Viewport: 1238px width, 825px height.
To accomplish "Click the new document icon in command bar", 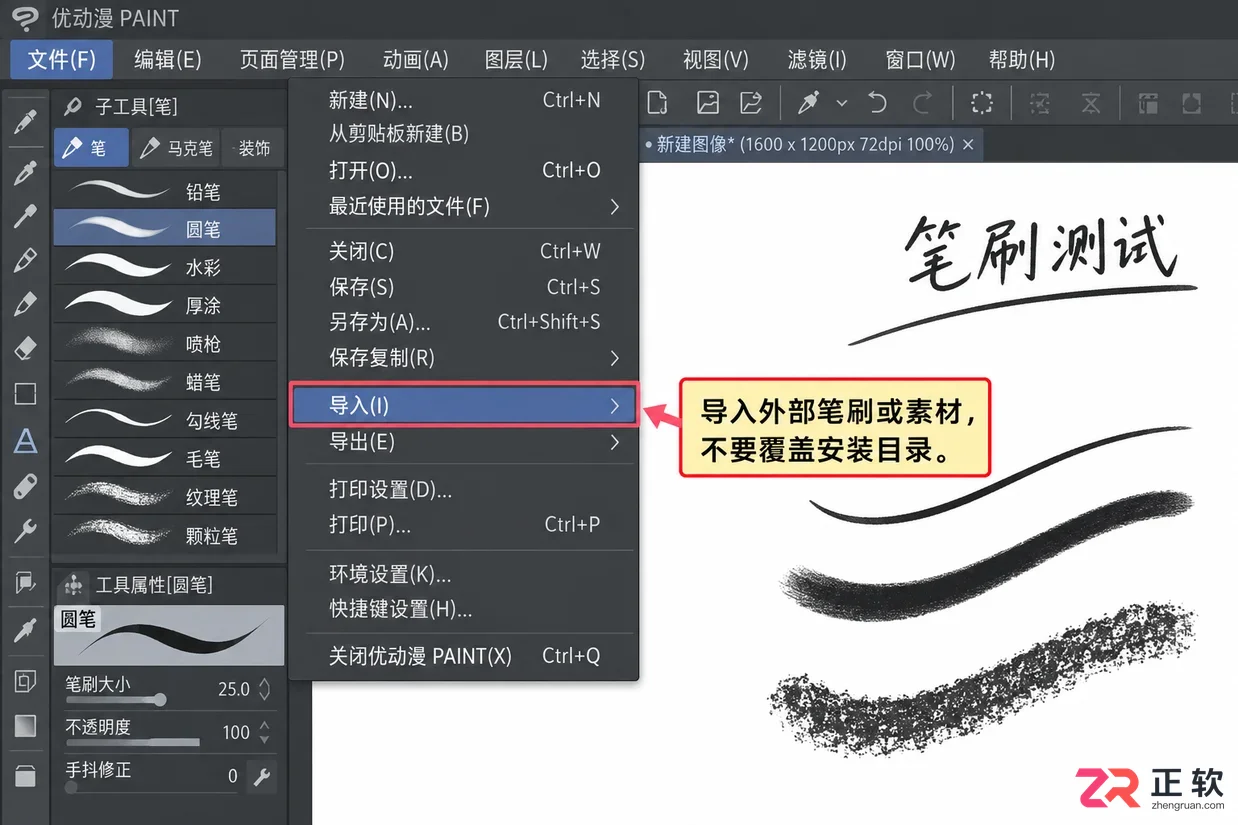I will click(657, 103).
